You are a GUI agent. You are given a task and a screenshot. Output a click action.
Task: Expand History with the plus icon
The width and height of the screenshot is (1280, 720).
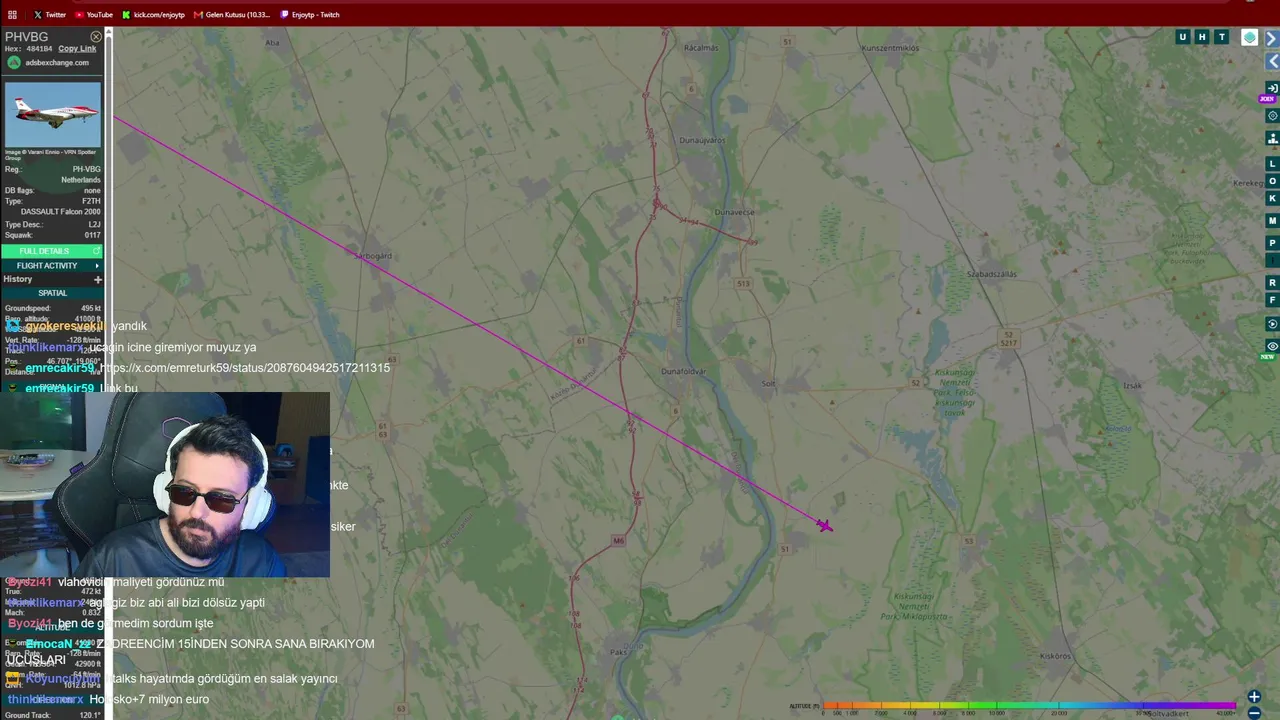pyautogui.click(x=97, y=280)
